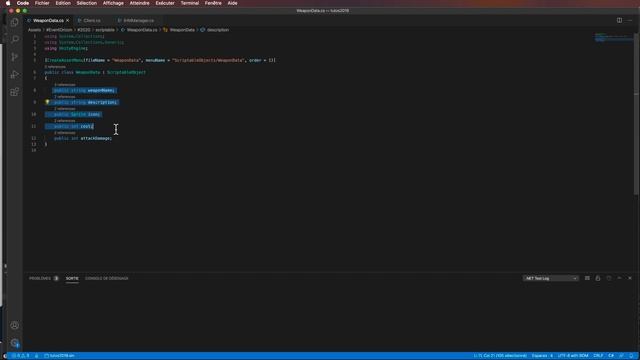Viewport: 640px width, 360px height.
Task: Open the PROBLÈMES panel tab
Action: (44, 278)
